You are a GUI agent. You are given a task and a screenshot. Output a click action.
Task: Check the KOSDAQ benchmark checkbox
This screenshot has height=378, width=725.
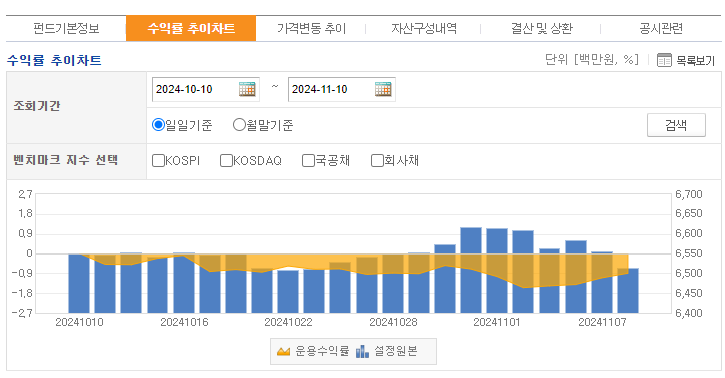point(226,160)
